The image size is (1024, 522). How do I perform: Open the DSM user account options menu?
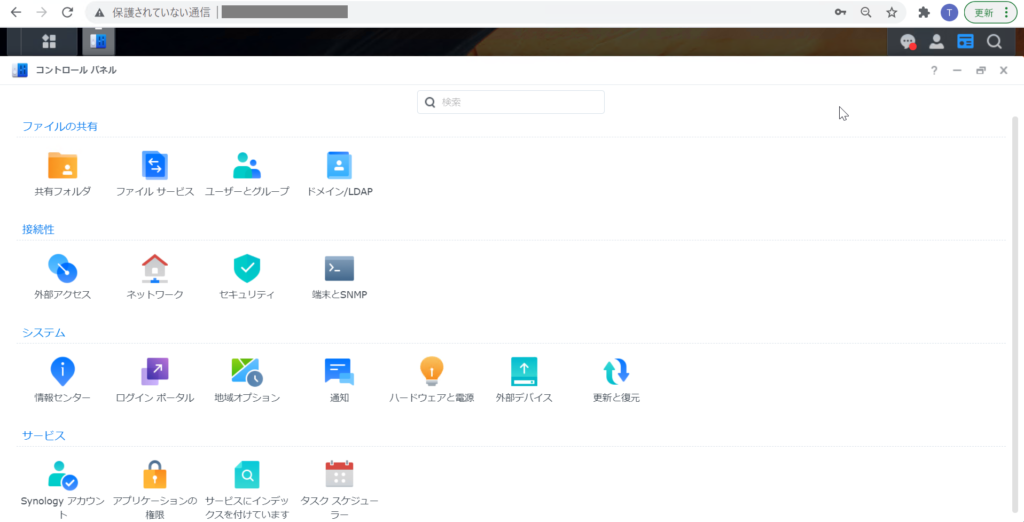[x=937, y=42]
